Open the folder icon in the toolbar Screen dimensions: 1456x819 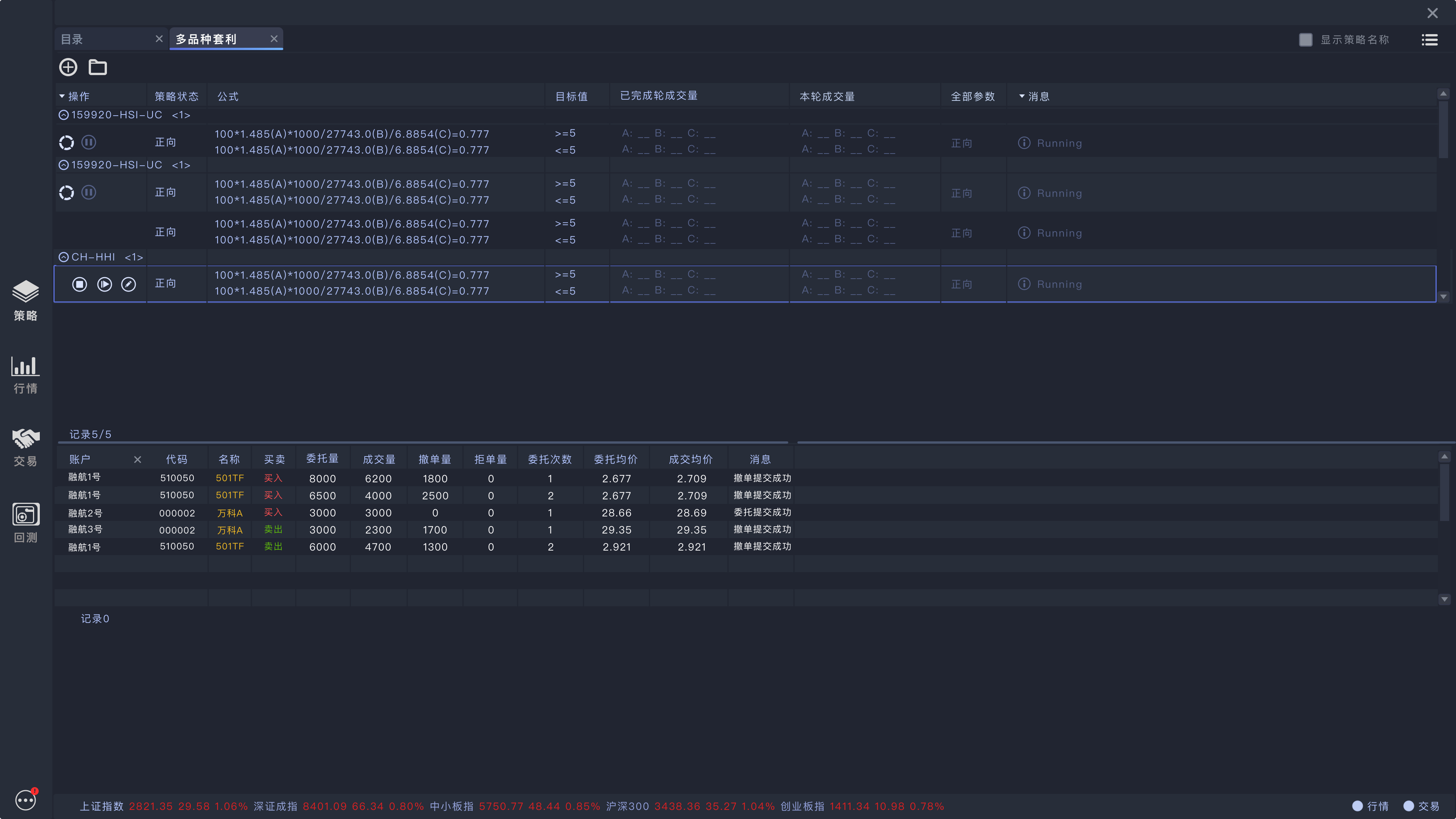point(98,67)
